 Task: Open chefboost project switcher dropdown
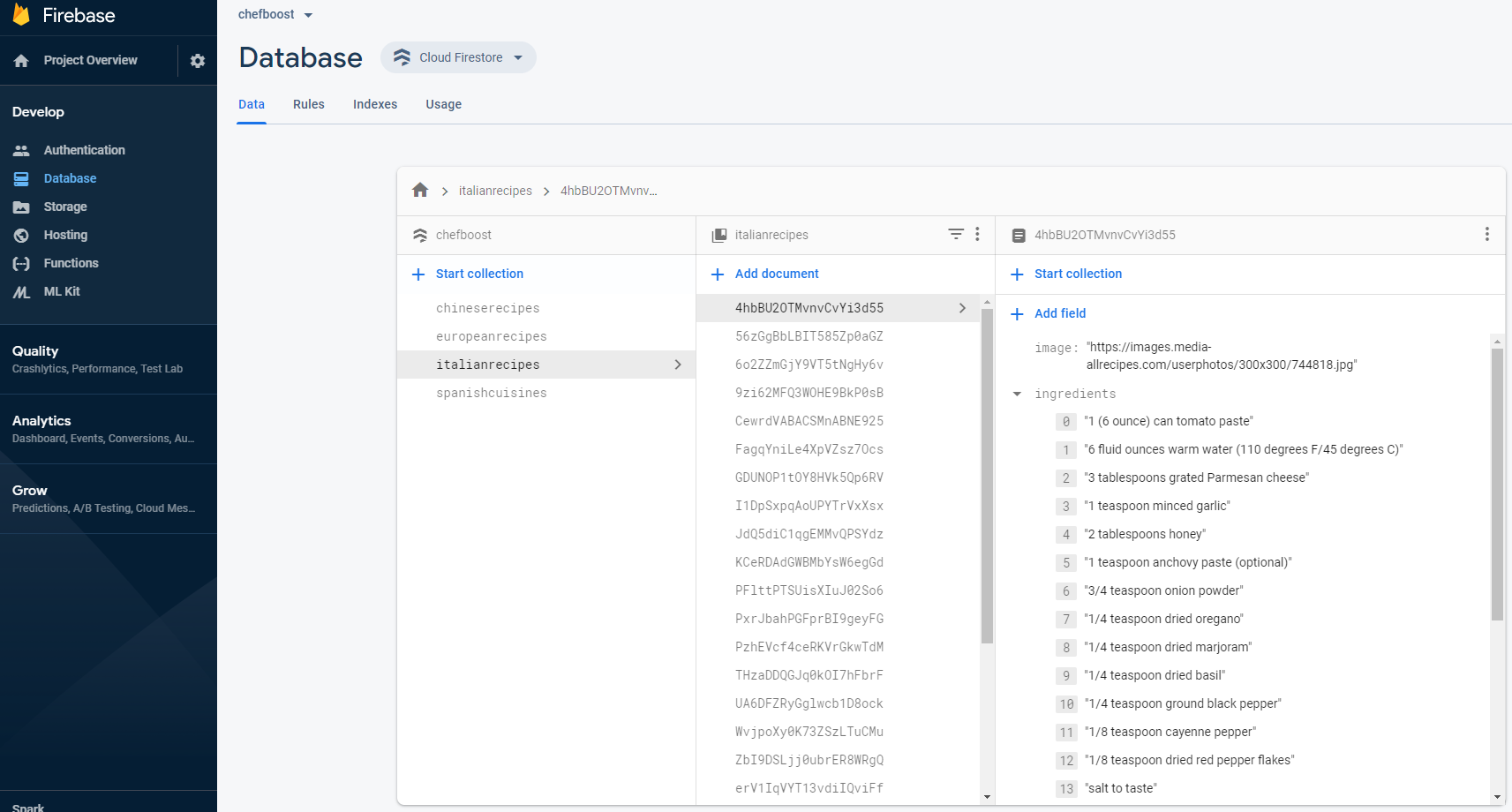pyautogui.click(x=308, y=15)
